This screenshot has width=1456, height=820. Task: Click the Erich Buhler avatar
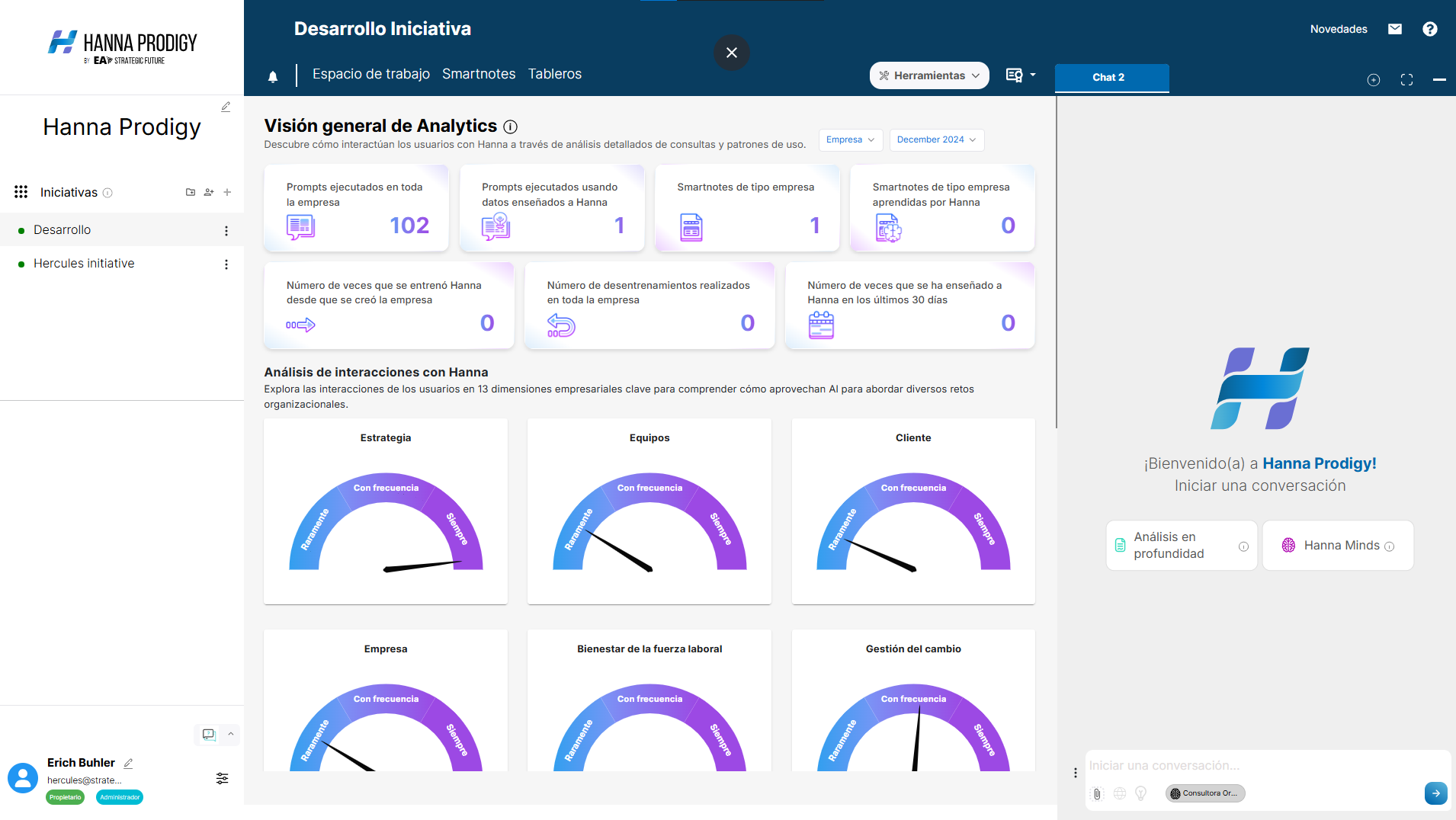[23, 778]
